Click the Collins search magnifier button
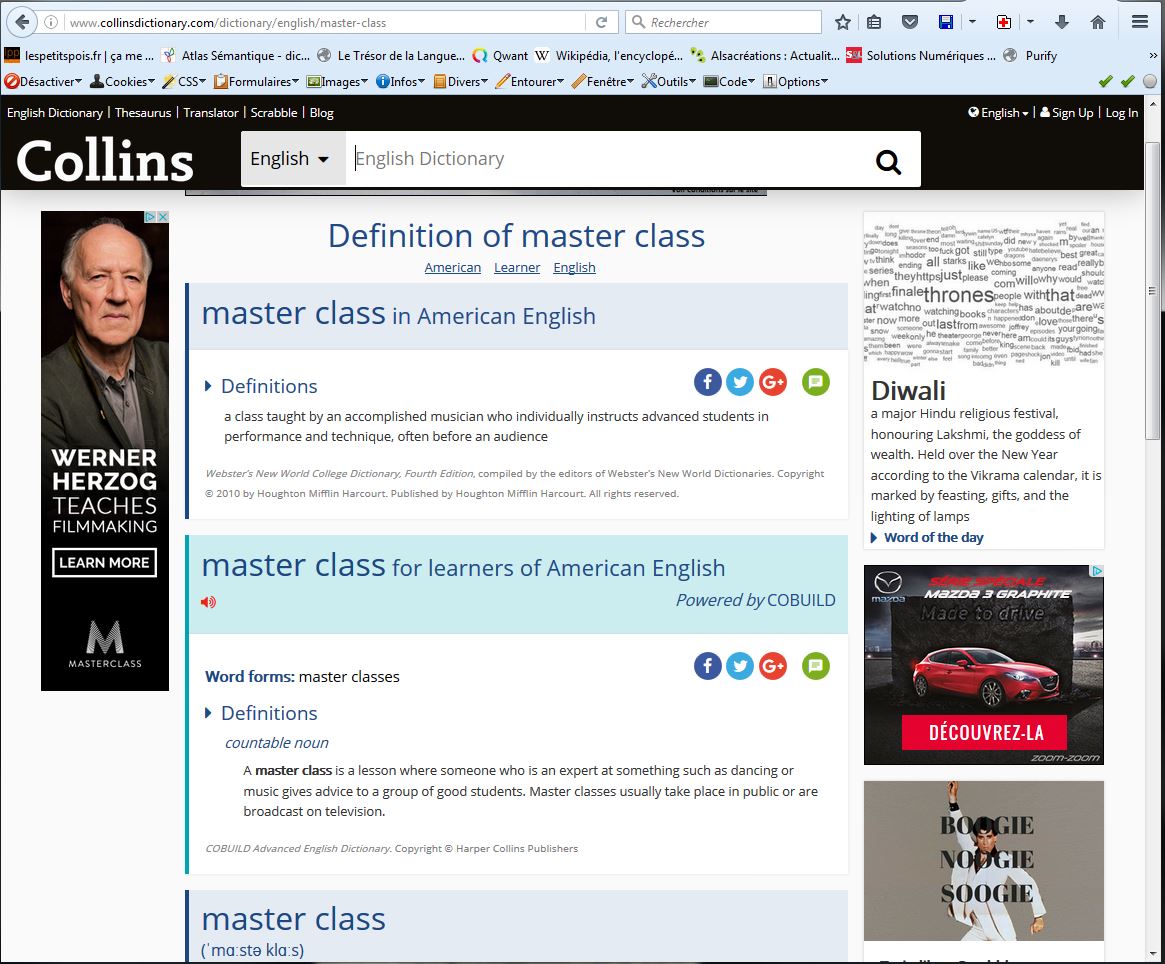 coord(888,161)
